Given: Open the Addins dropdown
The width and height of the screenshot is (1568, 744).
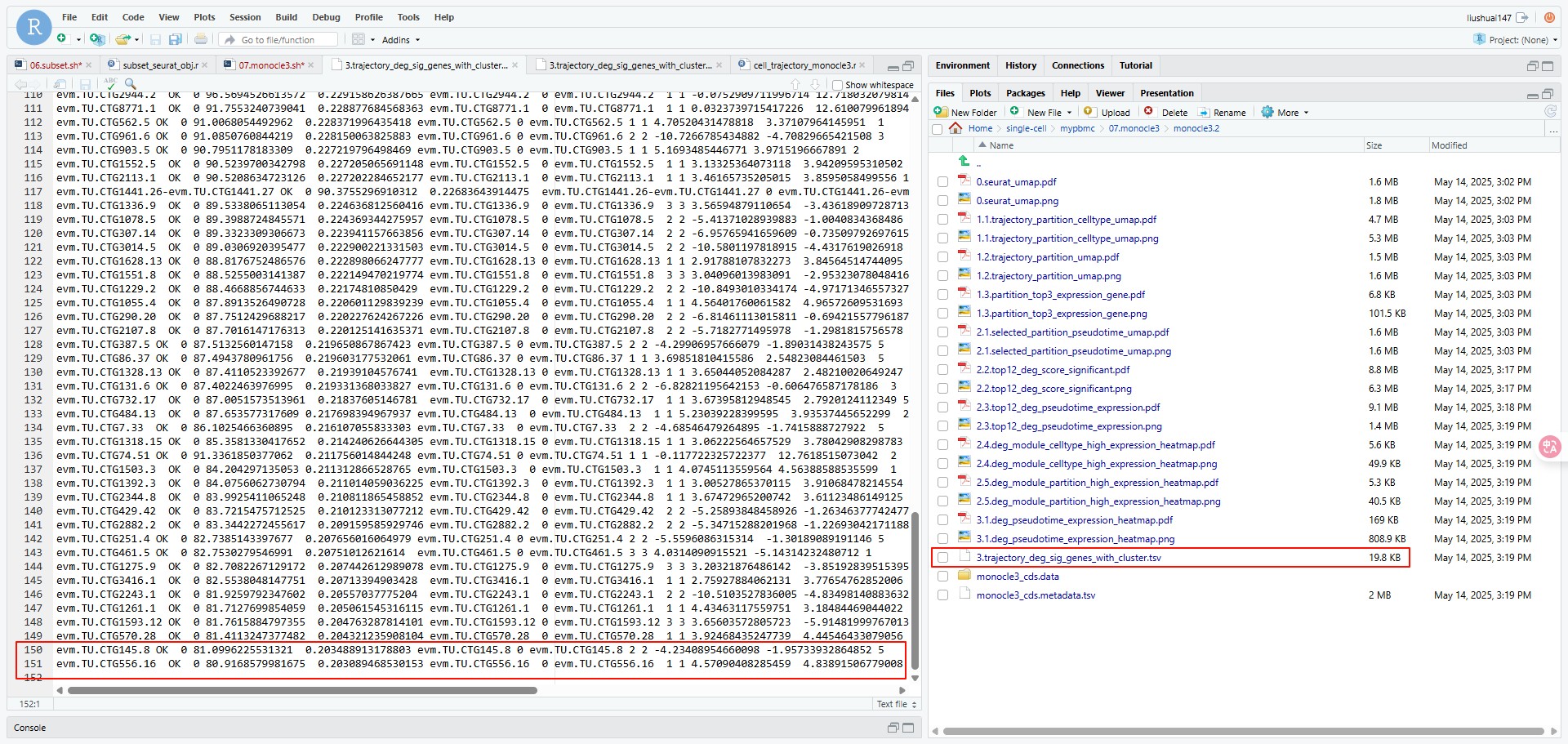Looking at the screenshot, I should point(401,39).
